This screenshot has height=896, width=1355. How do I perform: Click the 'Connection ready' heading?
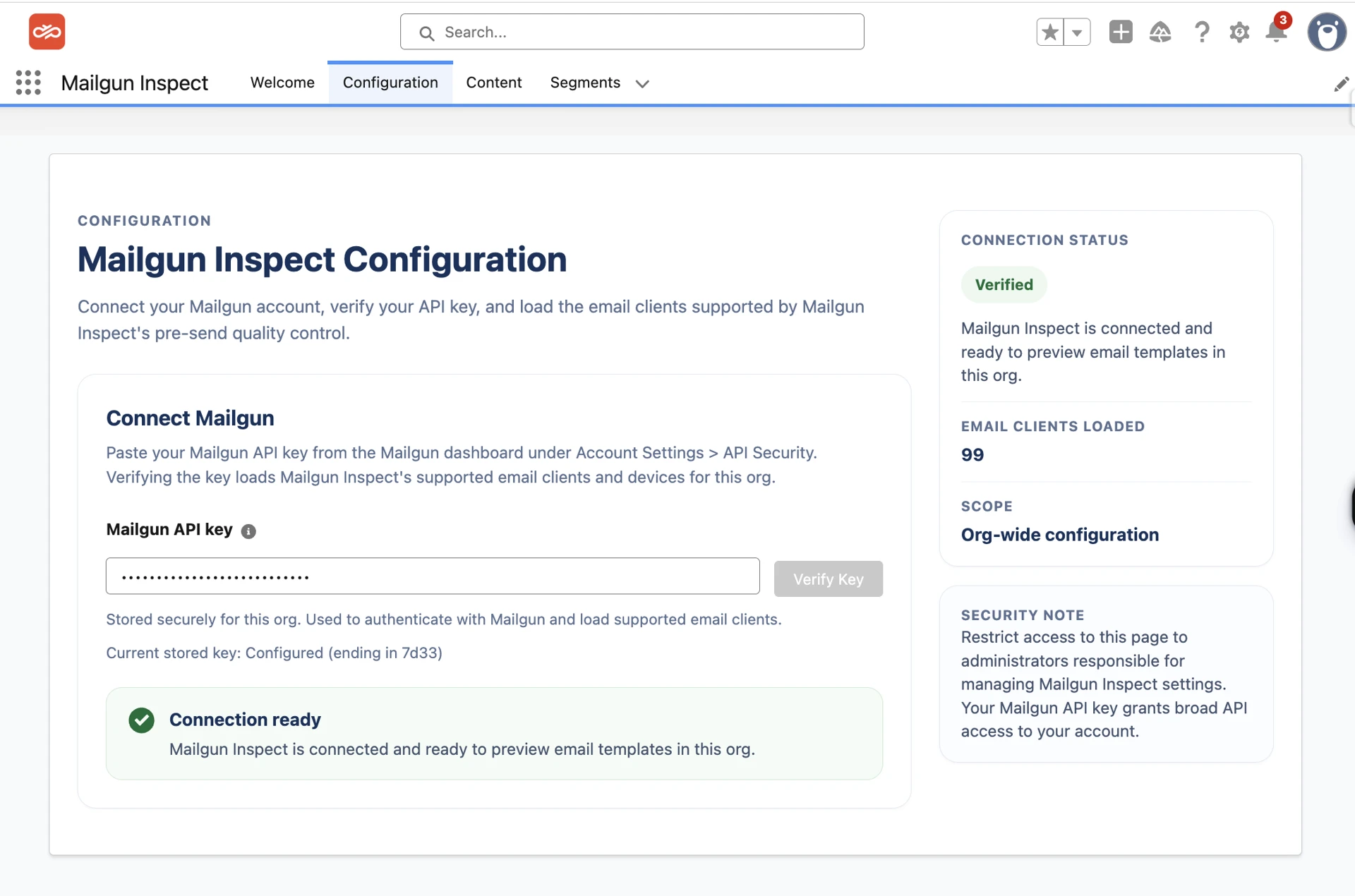(x=245, y=720)
